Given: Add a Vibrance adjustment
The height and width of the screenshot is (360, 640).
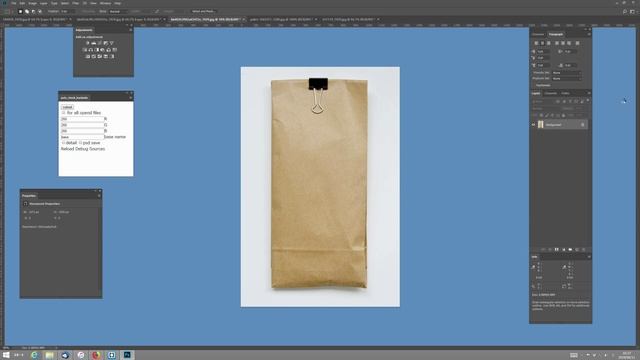Looking at the screenshot, I should (x=111, y=43).
